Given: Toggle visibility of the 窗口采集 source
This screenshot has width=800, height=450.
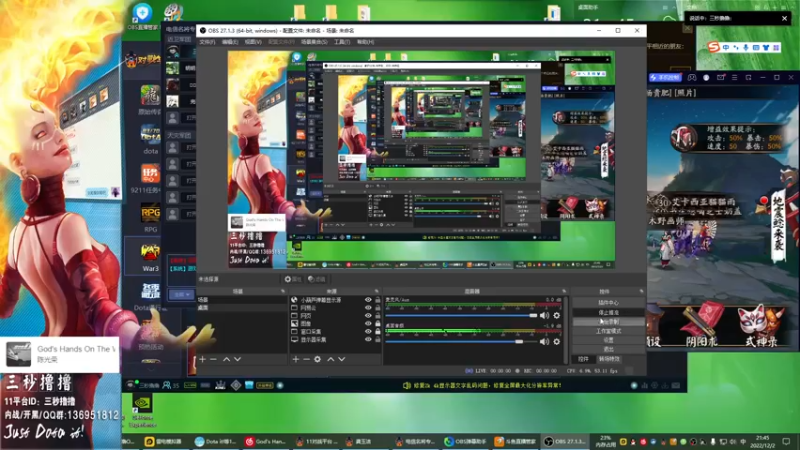Looking at the screenshot, I should pos(368,332).
